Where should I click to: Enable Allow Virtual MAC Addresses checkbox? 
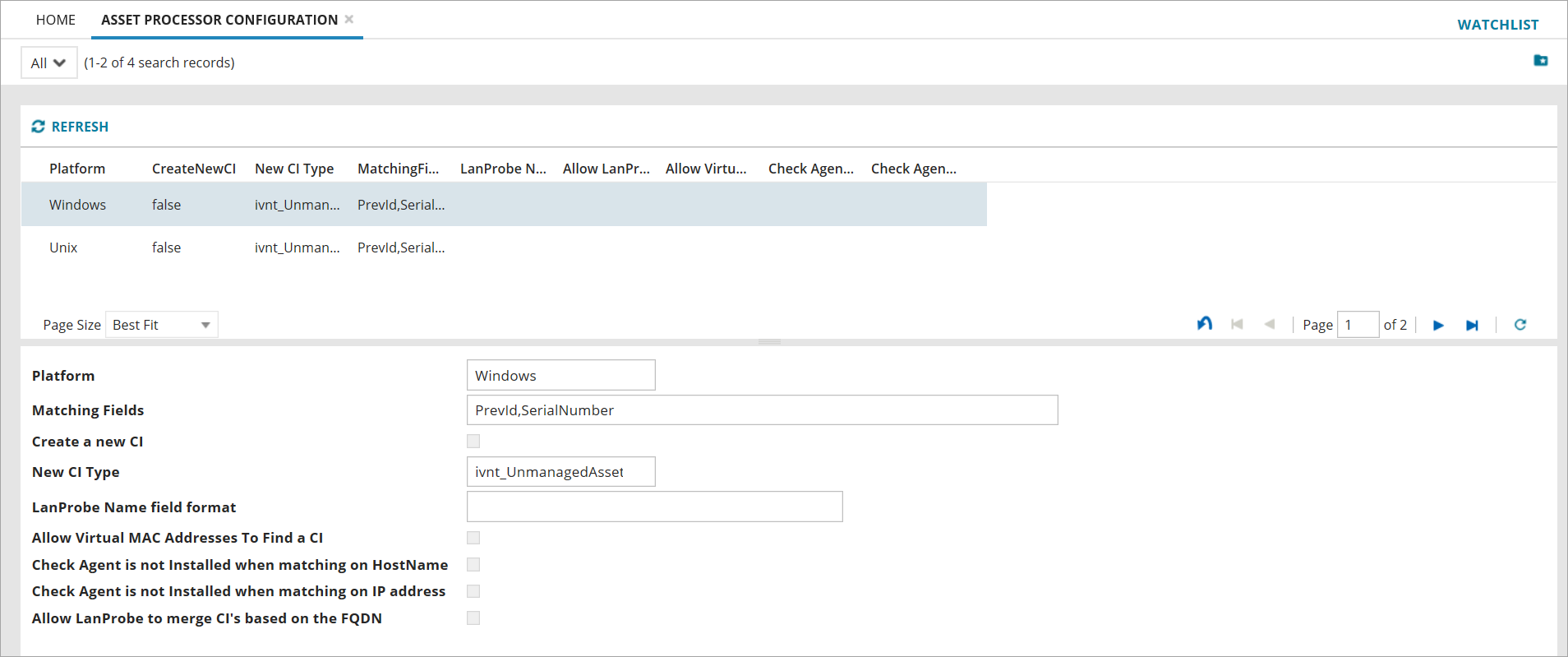(473, 538)
